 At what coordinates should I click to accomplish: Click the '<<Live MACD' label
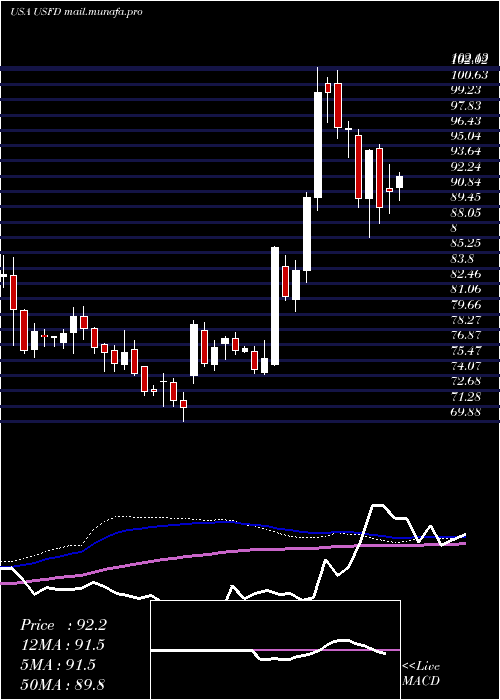click(421, 673)
